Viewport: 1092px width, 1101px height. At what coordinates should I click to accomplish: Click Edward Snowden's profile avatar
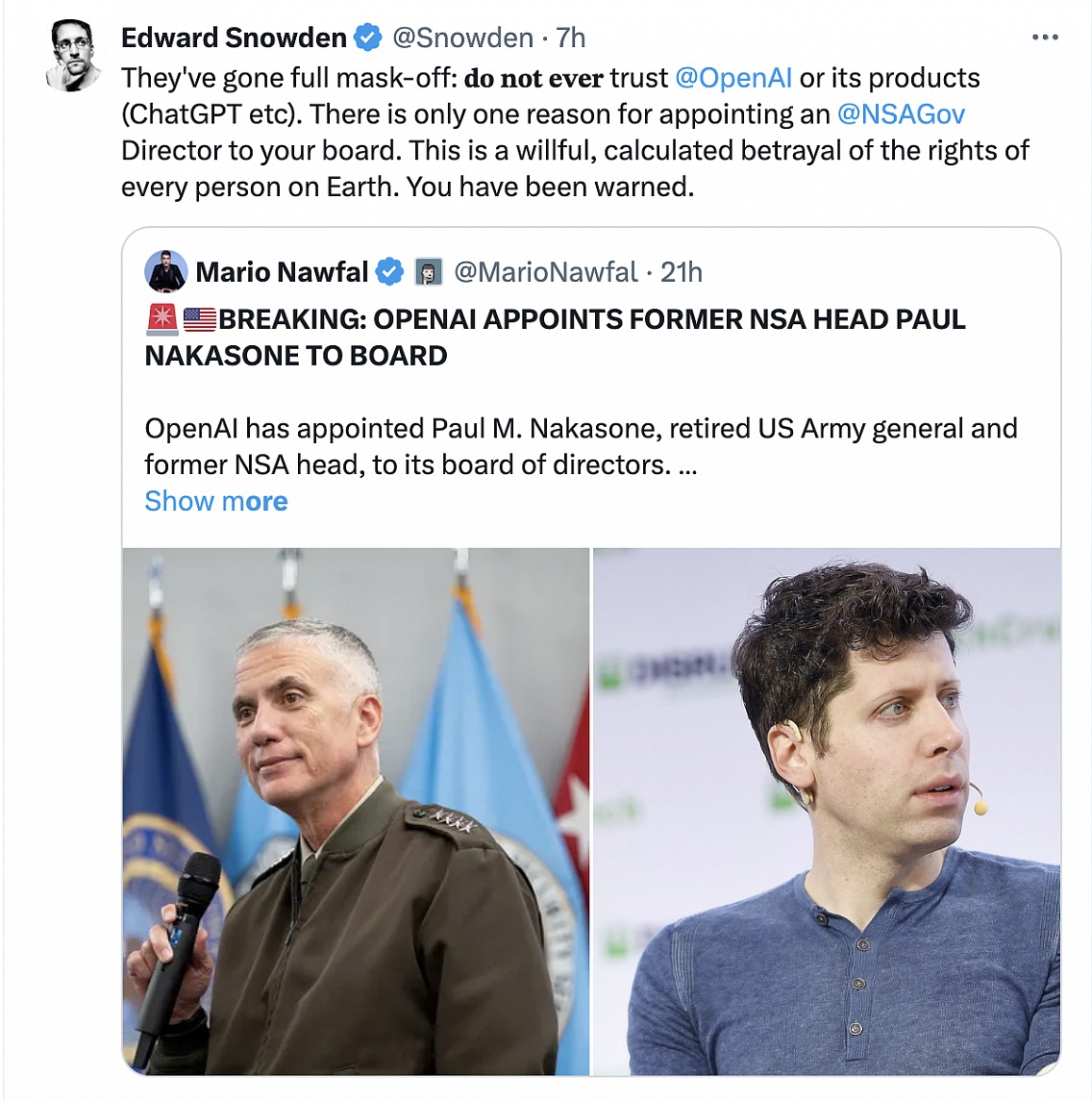73,56
